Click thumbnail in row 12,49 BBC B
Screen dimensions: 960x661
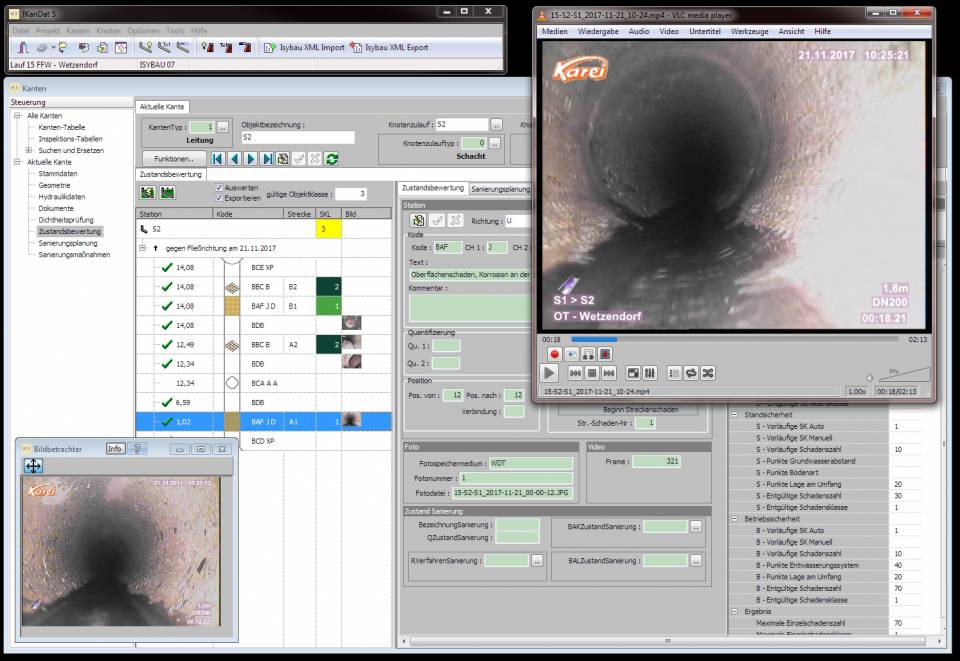click(x=351, y=343)
